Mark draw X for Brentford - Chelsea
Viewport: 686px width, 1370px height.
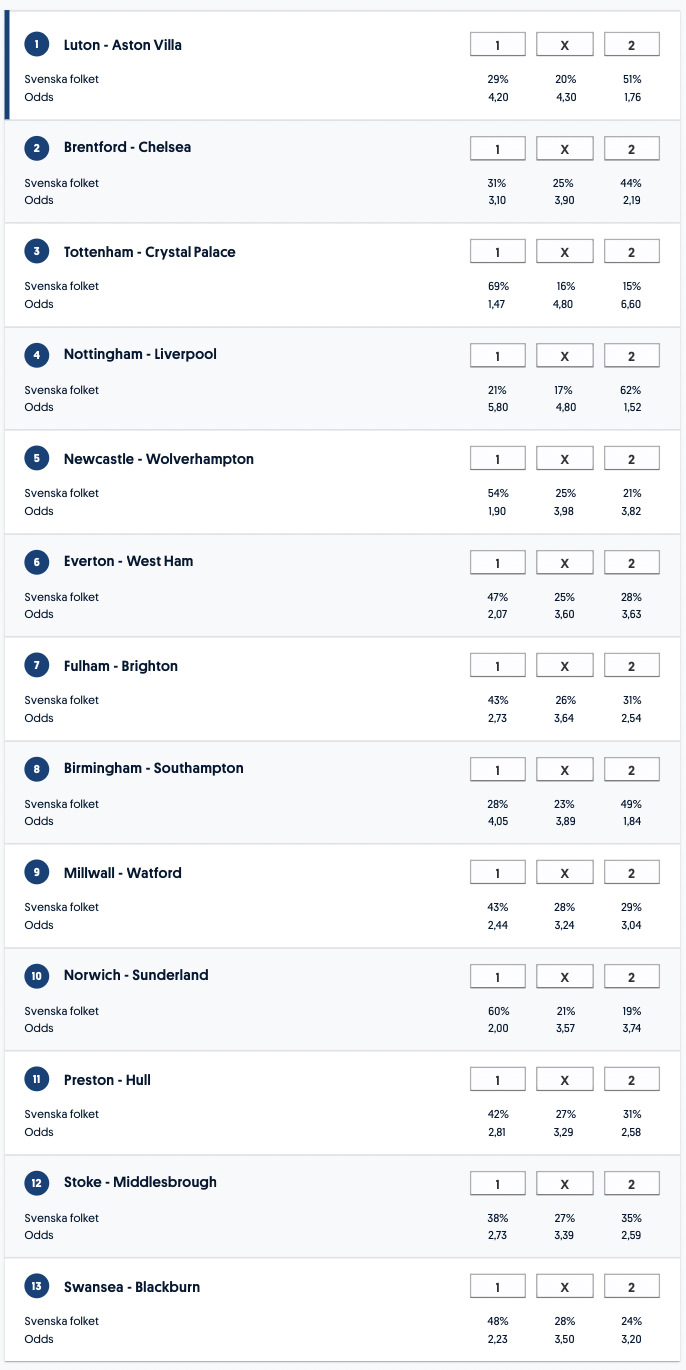(x=564, y=148)
